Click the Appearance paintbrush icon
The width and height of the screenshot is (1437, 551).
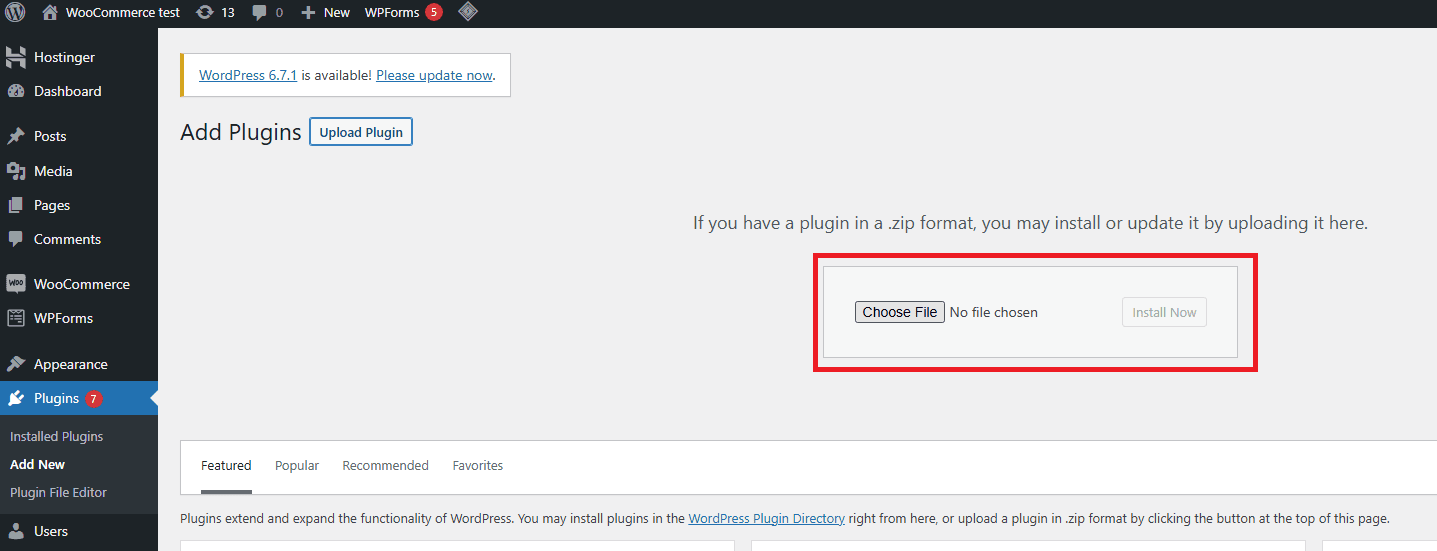point(16,364)
